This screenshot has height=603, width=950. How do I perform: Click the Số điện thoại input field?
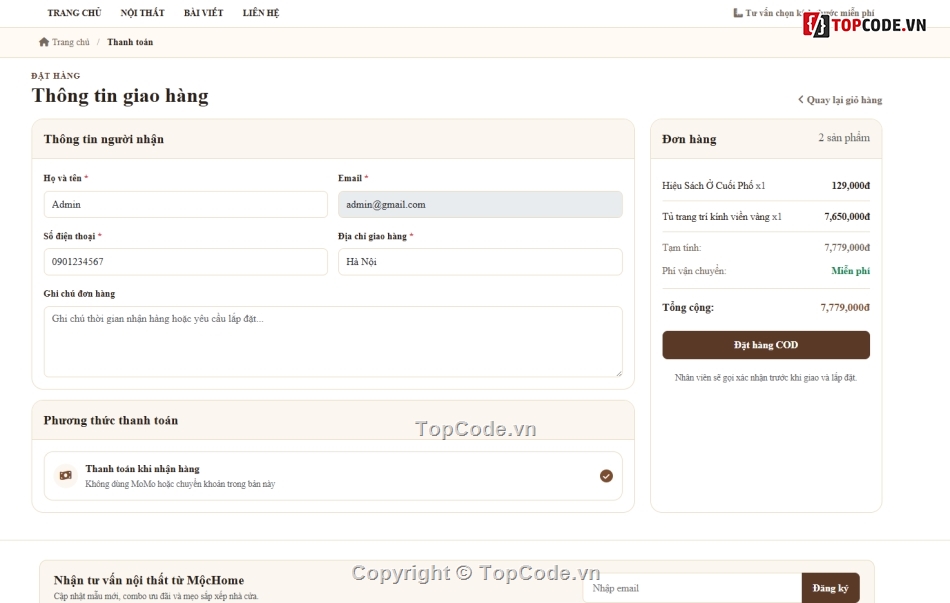click(x=185, y=262)
